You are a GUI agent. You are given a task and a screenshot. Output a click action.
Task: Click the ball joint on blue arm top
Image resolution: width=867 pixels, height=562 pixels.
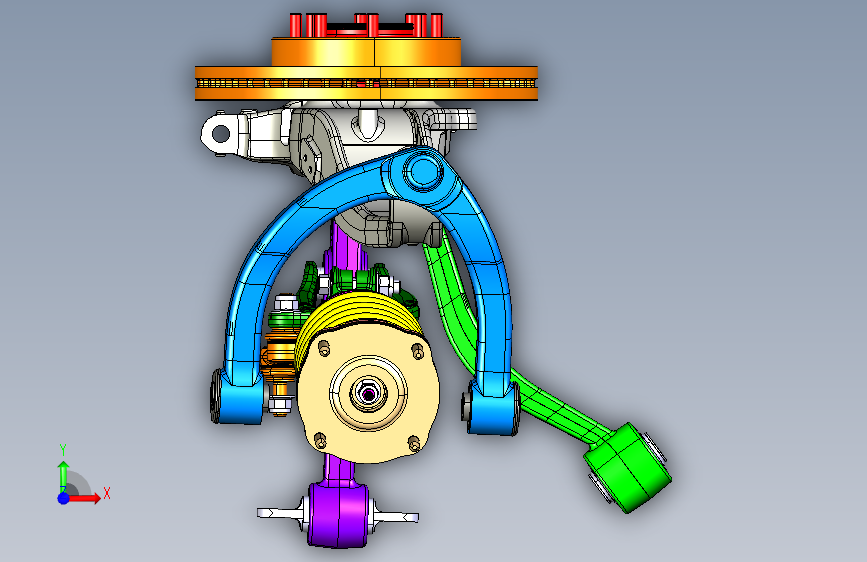pos(423,171)
